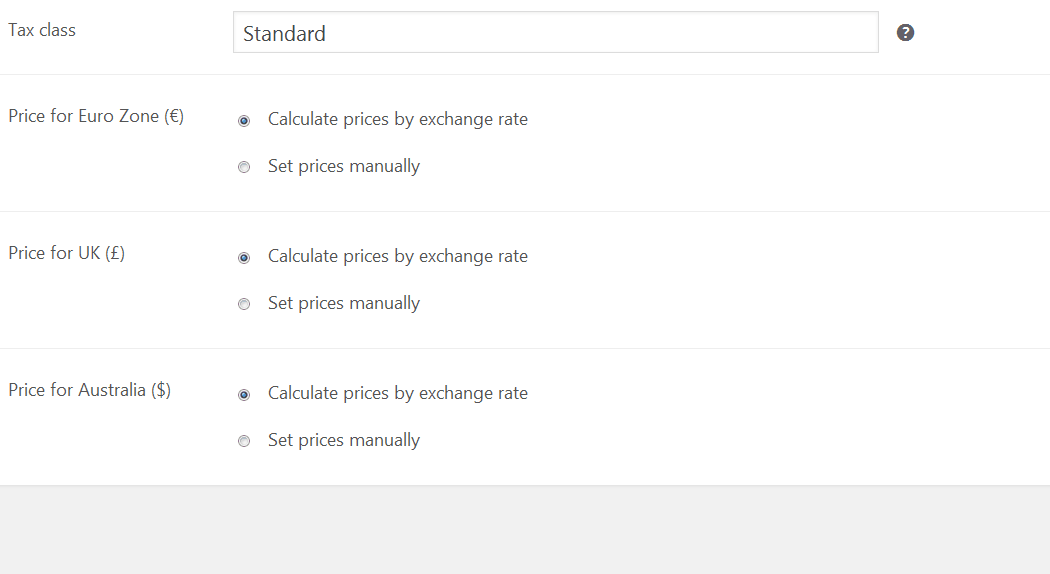Select manual prices radio for UK
The width and height of the screenshot is (1050, 574).
[244, 305]
